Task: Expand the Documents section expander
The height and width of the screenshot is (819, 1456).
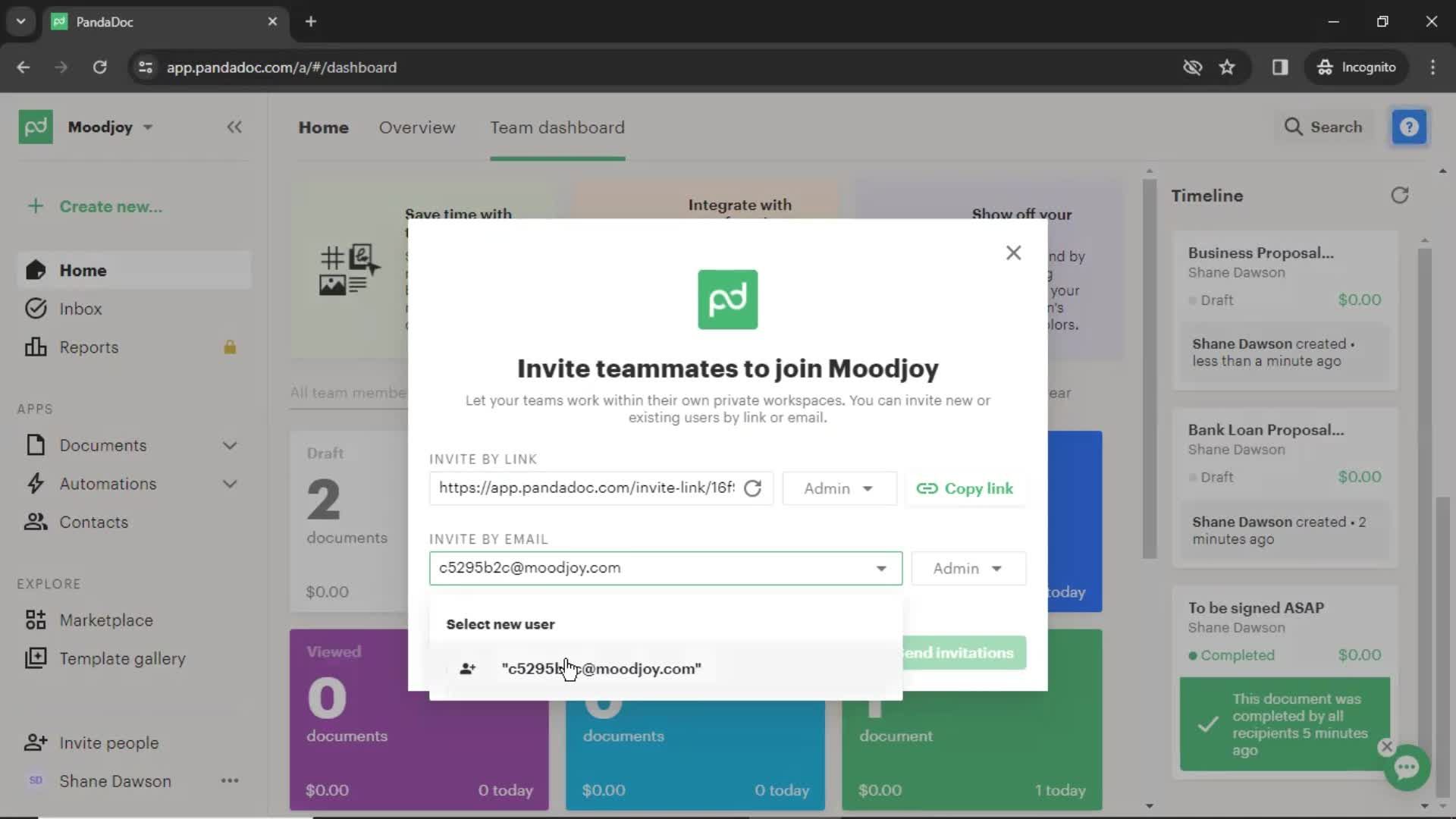Action: (229, 445)
